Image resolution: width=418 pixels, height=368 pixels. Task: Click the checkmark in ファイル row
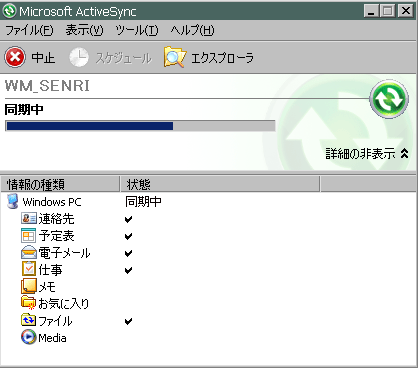[x=129, y=321]
